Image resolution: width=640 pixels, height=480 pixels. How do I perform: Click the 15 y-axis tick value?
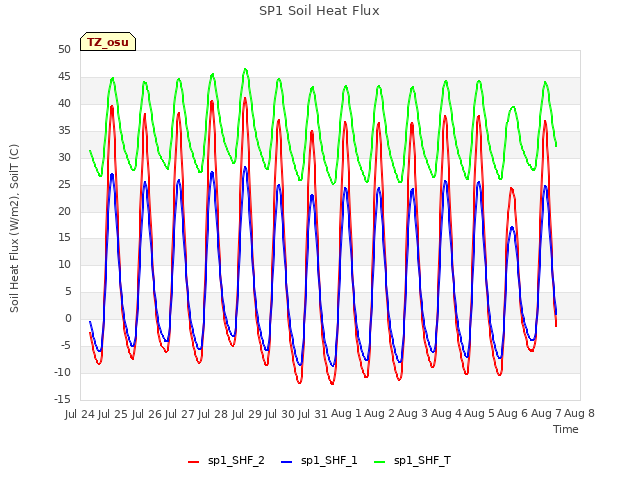tap(64, 238)
